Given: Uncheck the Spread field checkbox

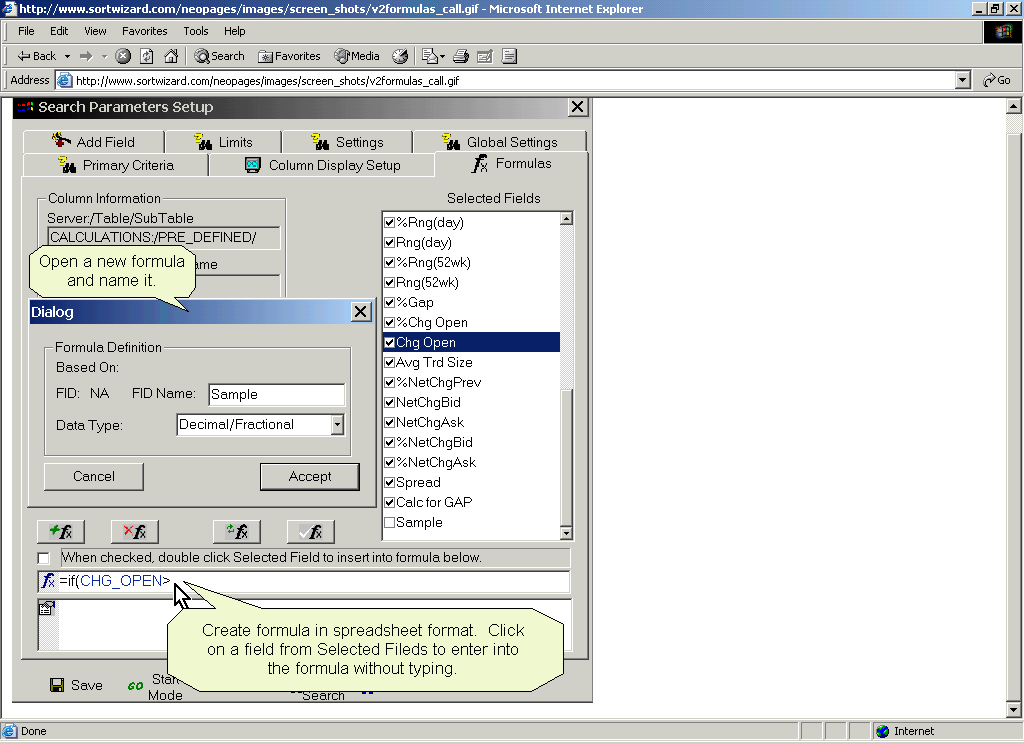Looking at the screenshot, I should (390, 482).
